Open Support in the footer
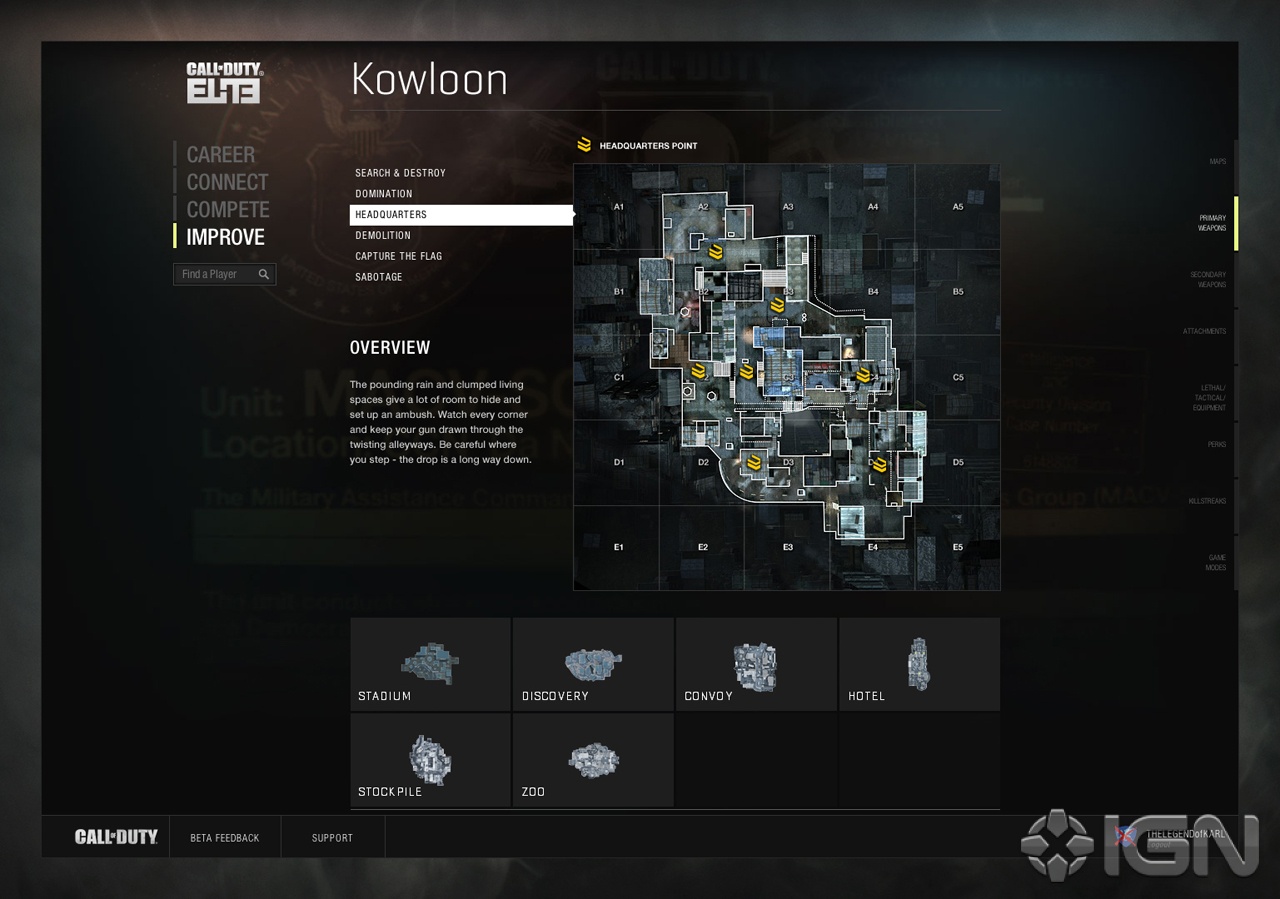This screenshot has height=899, width=1280. pyautogui.click(x=332, y=838)
